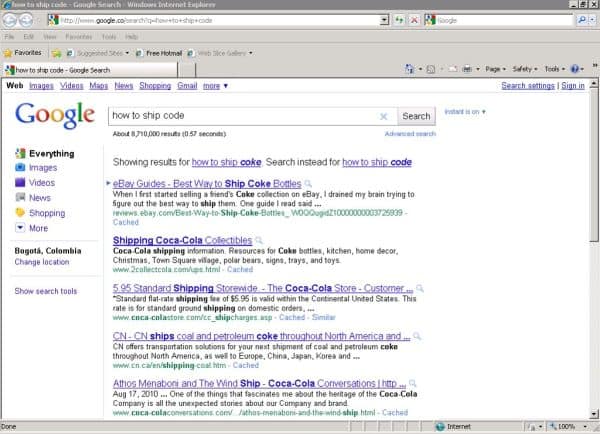Screen dimensions: 600x434
Task: Open the Page dropdown menu
Action: coord(496,69)
